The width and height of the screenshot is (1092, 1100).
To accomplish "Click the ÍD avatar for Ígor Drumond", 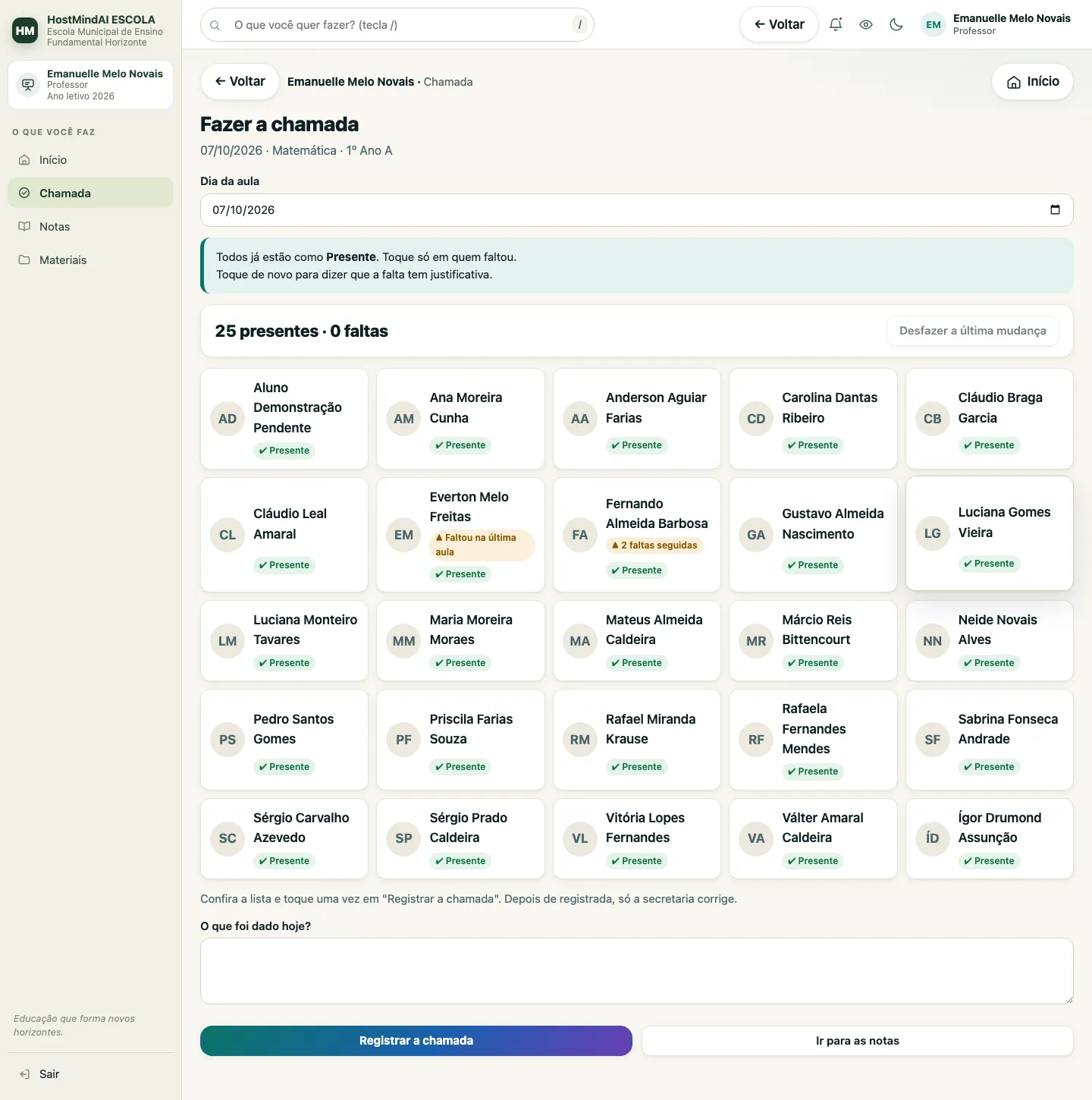I will (x=933, y=838).
